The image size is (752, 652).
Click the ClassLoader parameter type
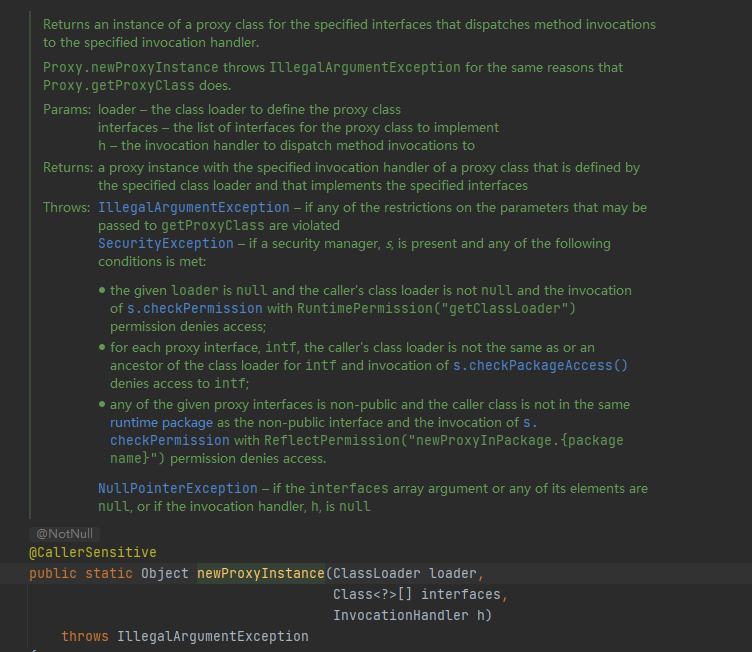pyautogui.click(x=377, y=573)
